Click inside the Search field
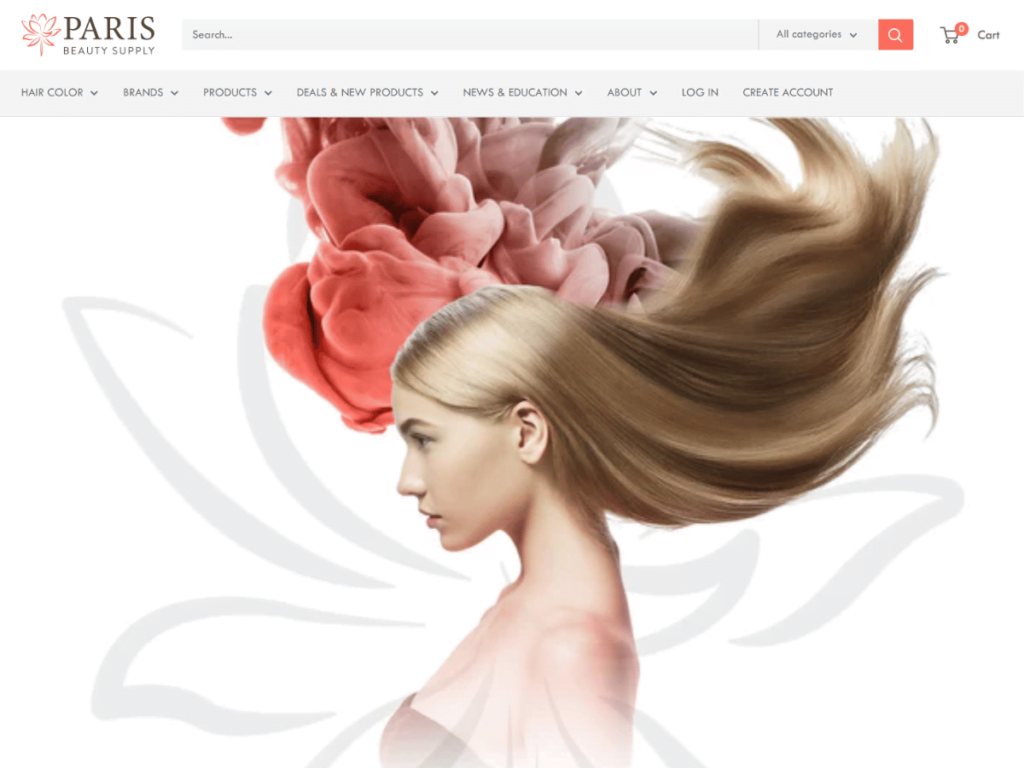Image resolution: width=1024 pixels, height=768 pixels. (470, 35)
